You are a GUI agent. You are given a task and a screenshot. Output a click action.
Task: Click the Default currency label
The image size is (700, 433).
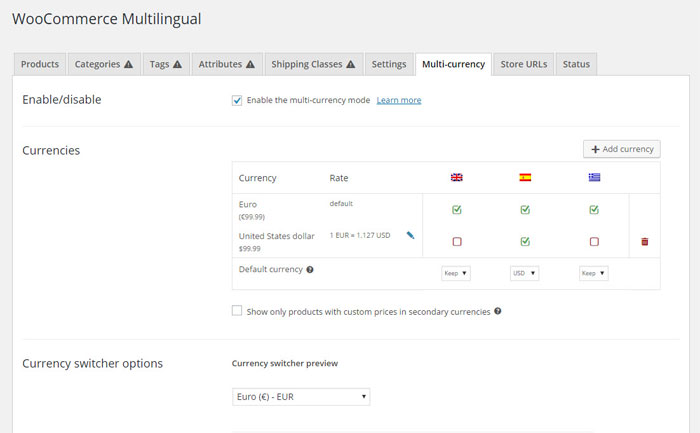point(271,269)
